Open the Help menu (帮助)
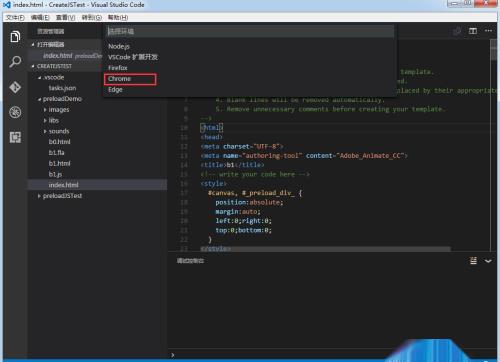The height and width of the screenshot is (362, 500). point(118,17)
